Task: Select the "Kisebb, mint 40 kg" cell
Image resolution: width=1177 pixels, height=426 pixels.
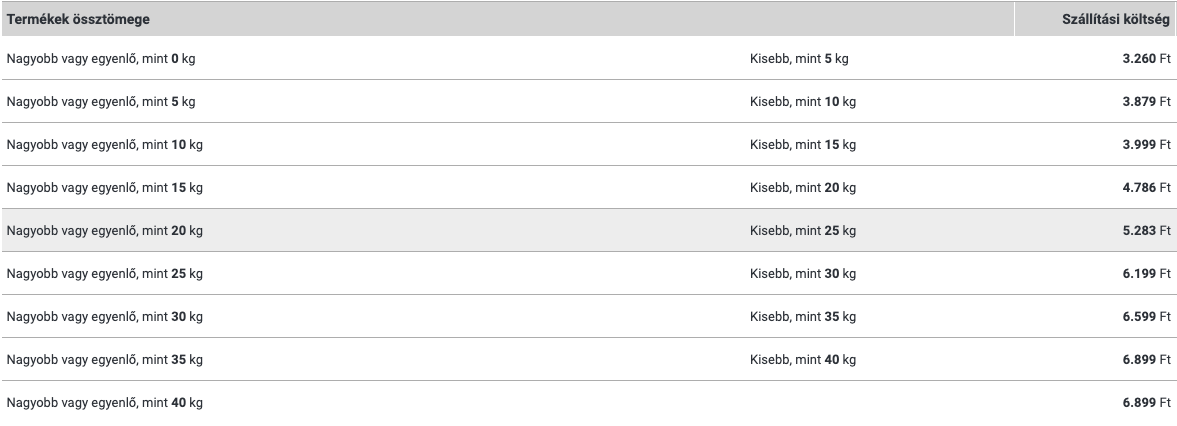Action: [803, 360]
